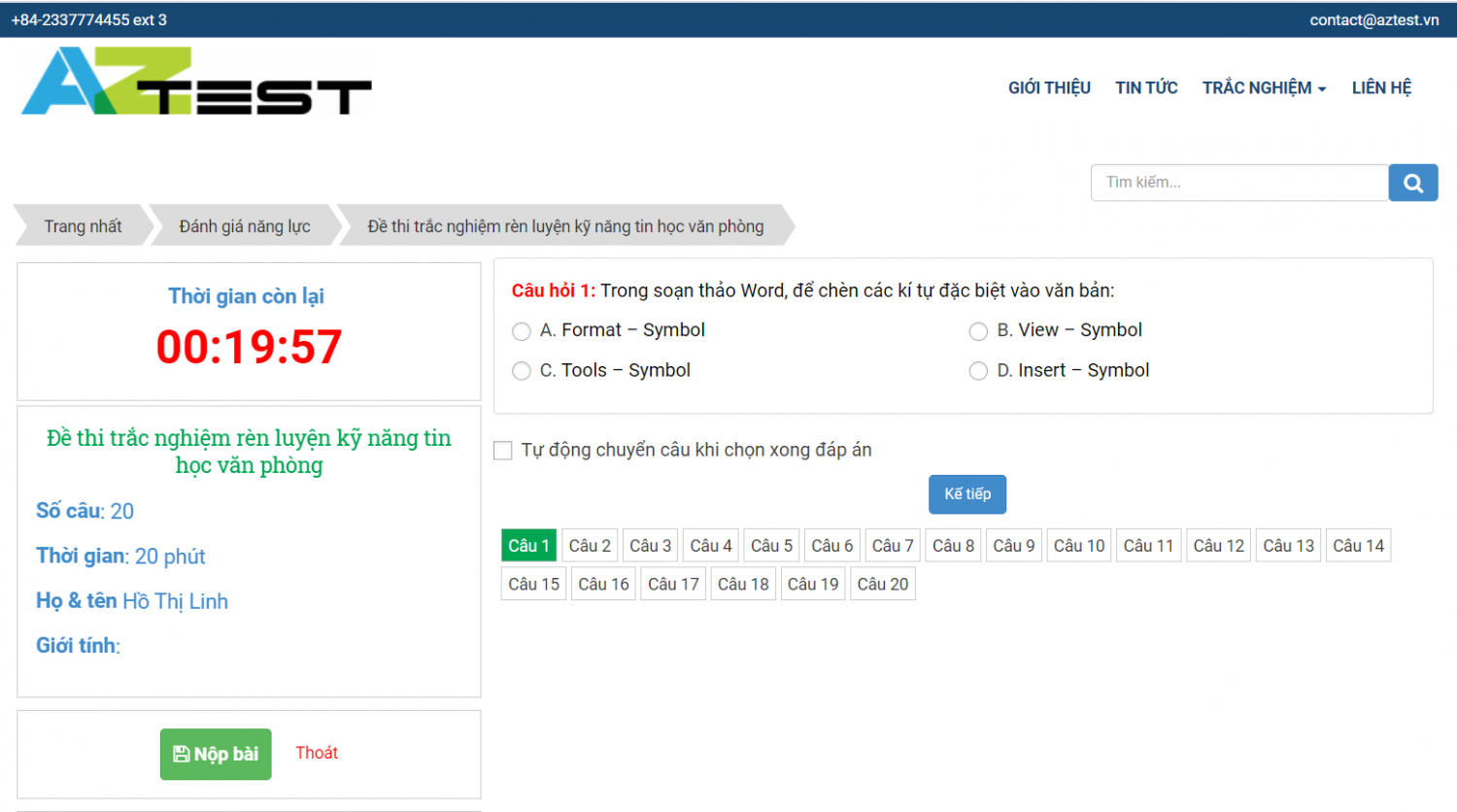Screen dimensions: 1457x812
Task: Jump to Câu 12
Action: [x=1219, y=546]
